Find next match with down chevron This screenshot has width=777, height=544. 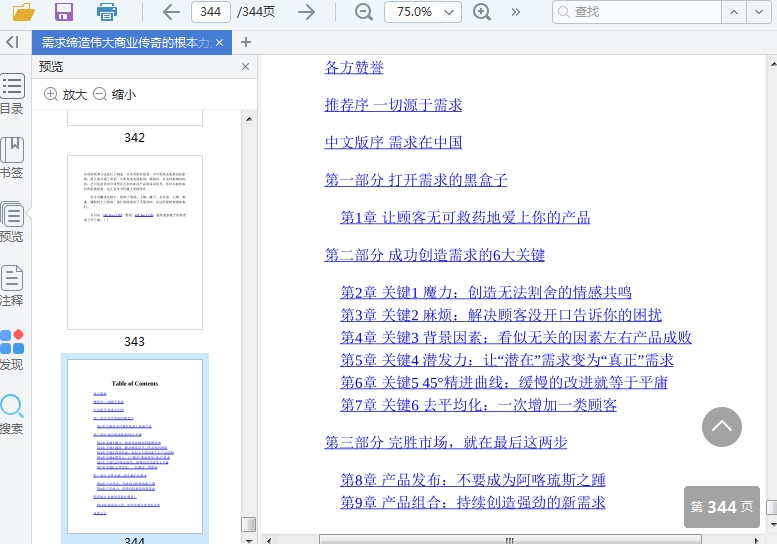(759, 12)
